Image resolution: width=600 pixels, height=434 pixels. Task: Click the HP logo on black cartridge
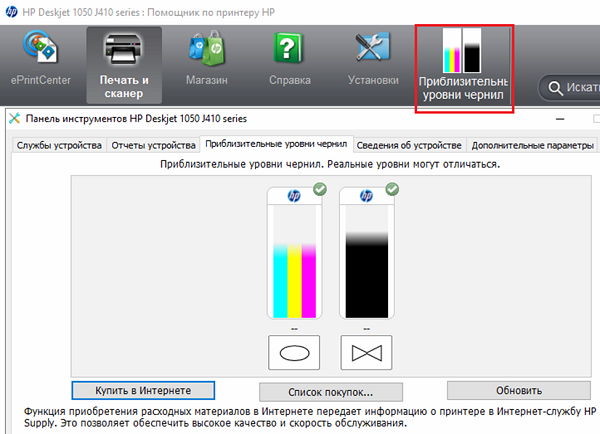pos(365,197)
